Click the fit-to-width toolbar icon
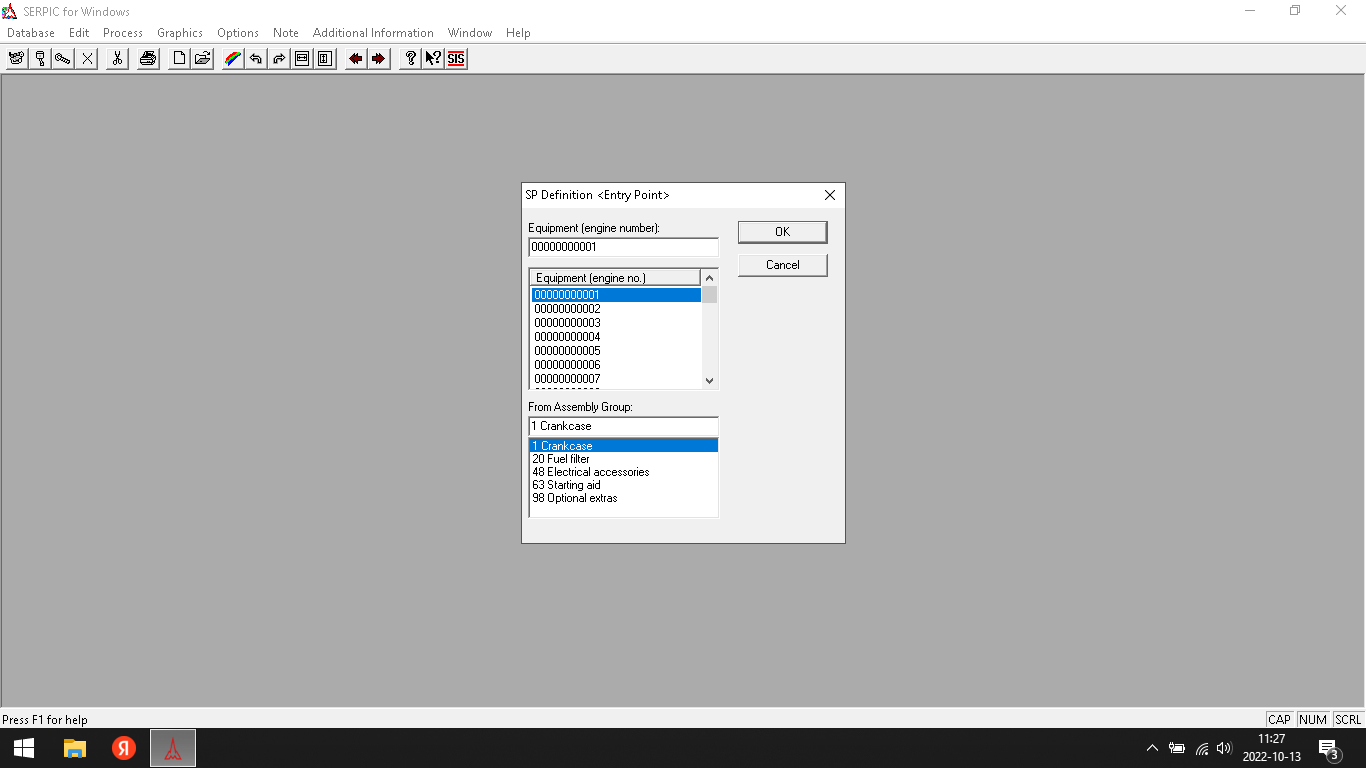This screenshot has height=768, width=1366. (x=302, y=59)
